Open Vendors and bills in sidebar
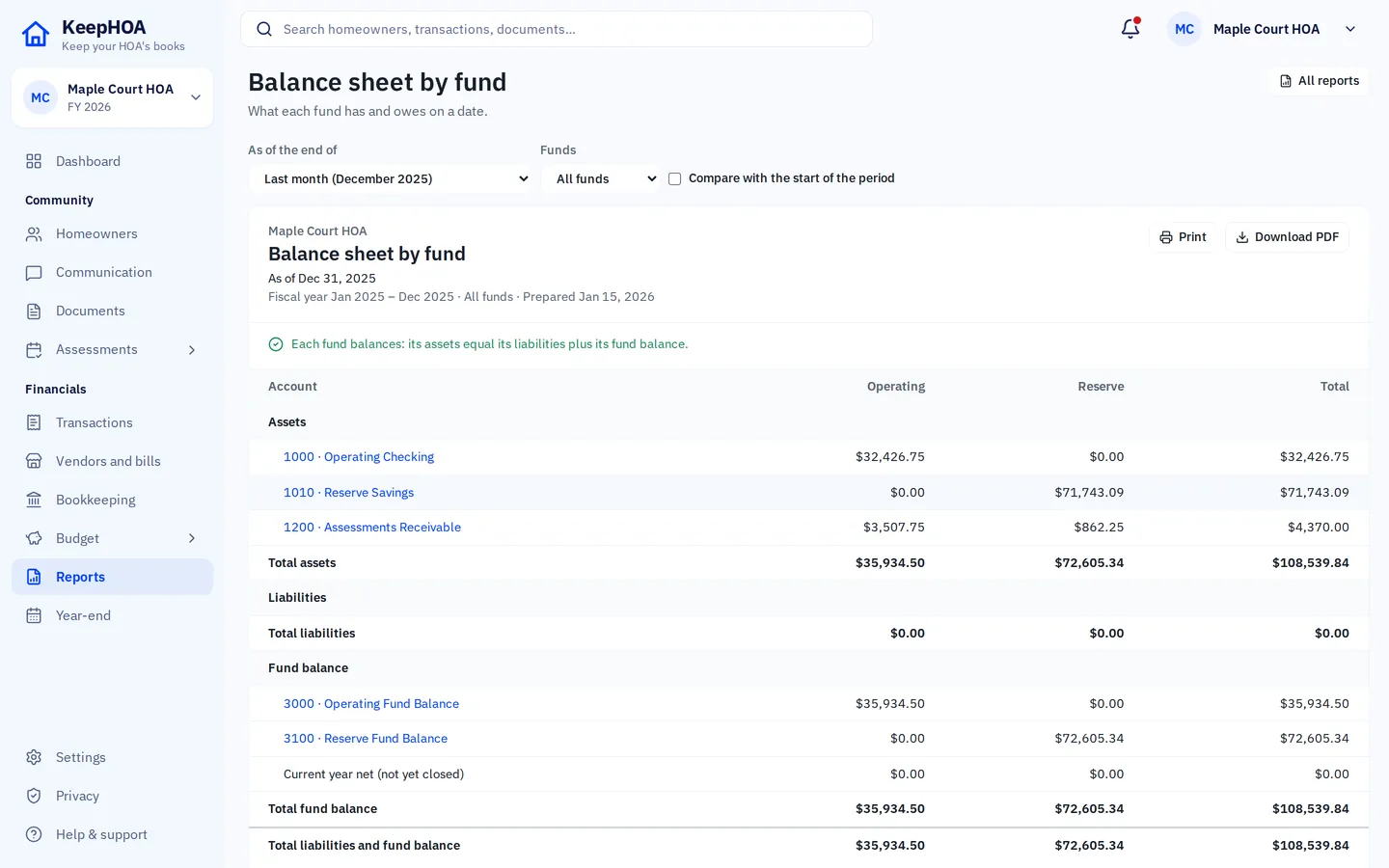The image size is (1389, 868). [112, 461]
